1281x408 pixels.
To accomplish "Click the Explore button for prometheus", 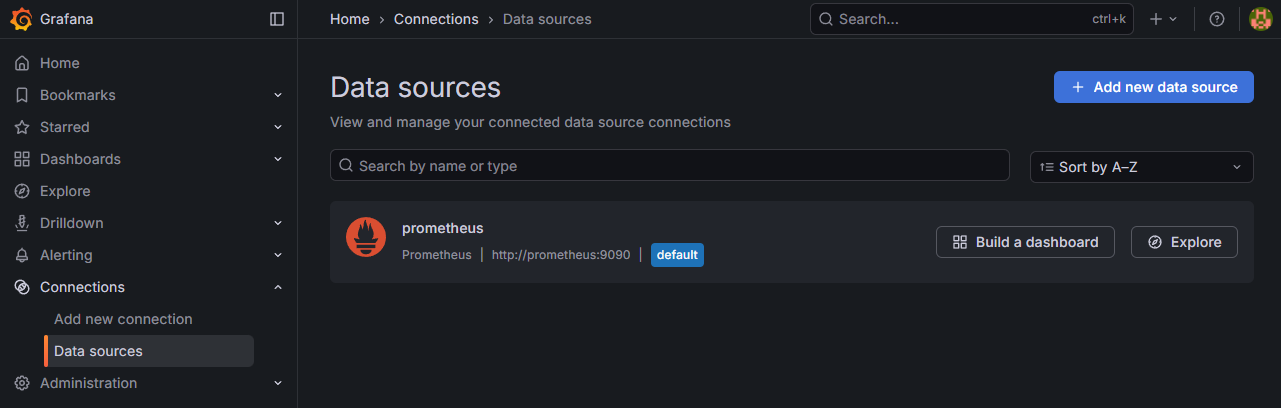I will (x=1184, y=242).
